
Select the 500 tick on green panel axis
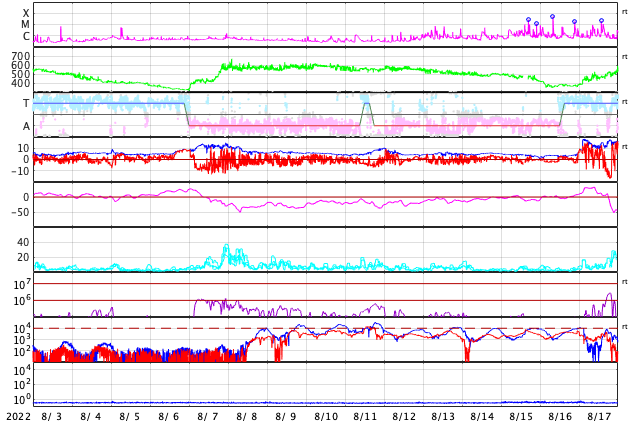(x=21, y=74)
